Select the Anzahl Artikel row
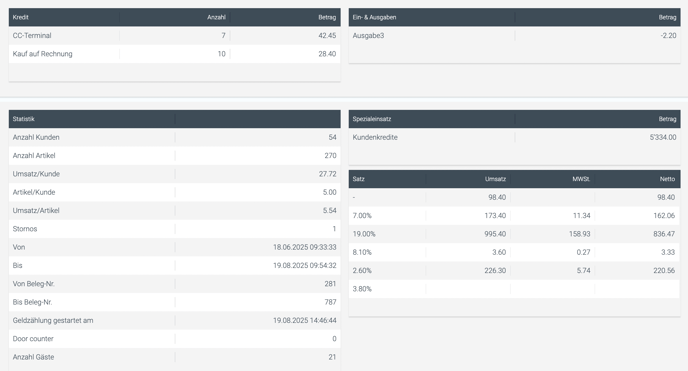Viewport: 688px width, 371px height. pyautogui.click(x=175, y=156)
